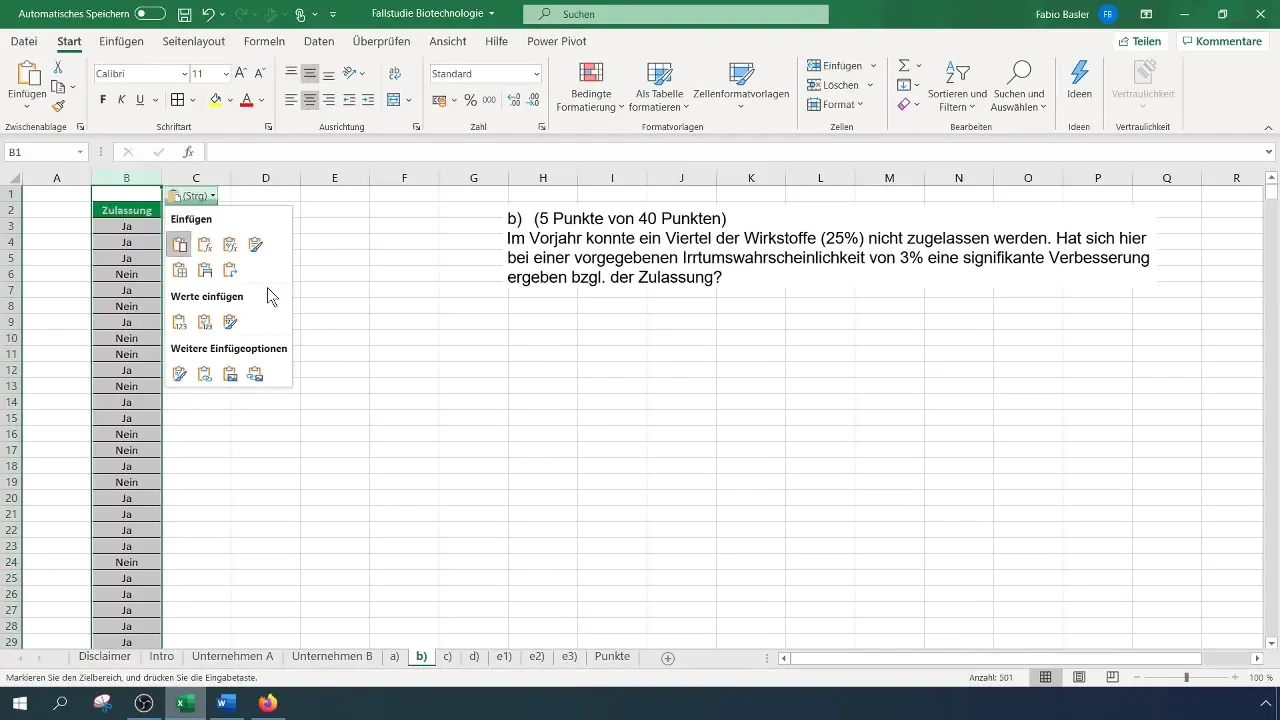This screenshot has width=1280, height=720.
Task: Switch to Page Layout view in status bar
Action: tap(1079, 677)
